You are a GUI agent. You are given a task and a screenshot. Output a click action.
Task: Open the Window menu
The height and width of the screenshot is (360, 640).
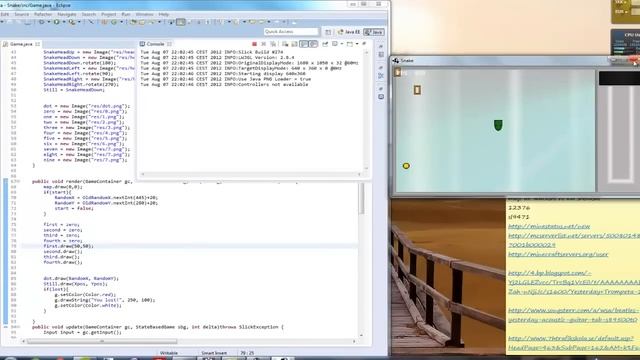[144, 14]
